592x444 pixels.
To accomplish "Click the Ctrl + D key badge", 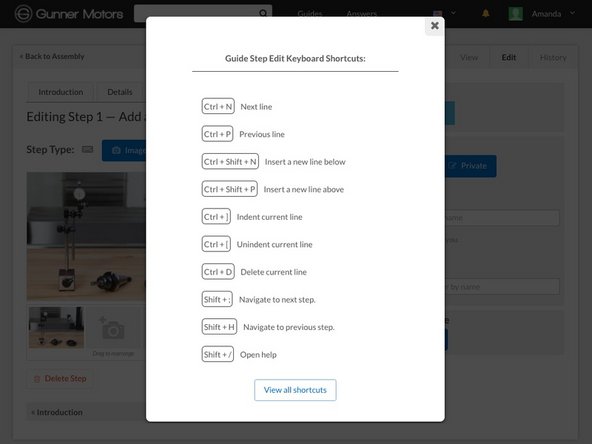I will tap(218, 272).
